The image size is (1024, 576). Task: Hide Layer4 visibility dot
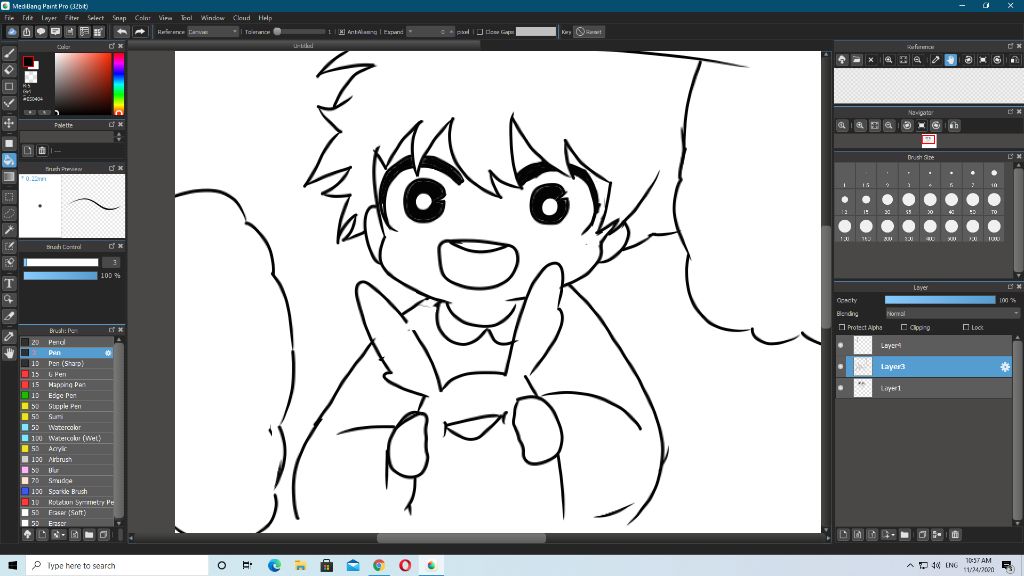click(840, 345)
